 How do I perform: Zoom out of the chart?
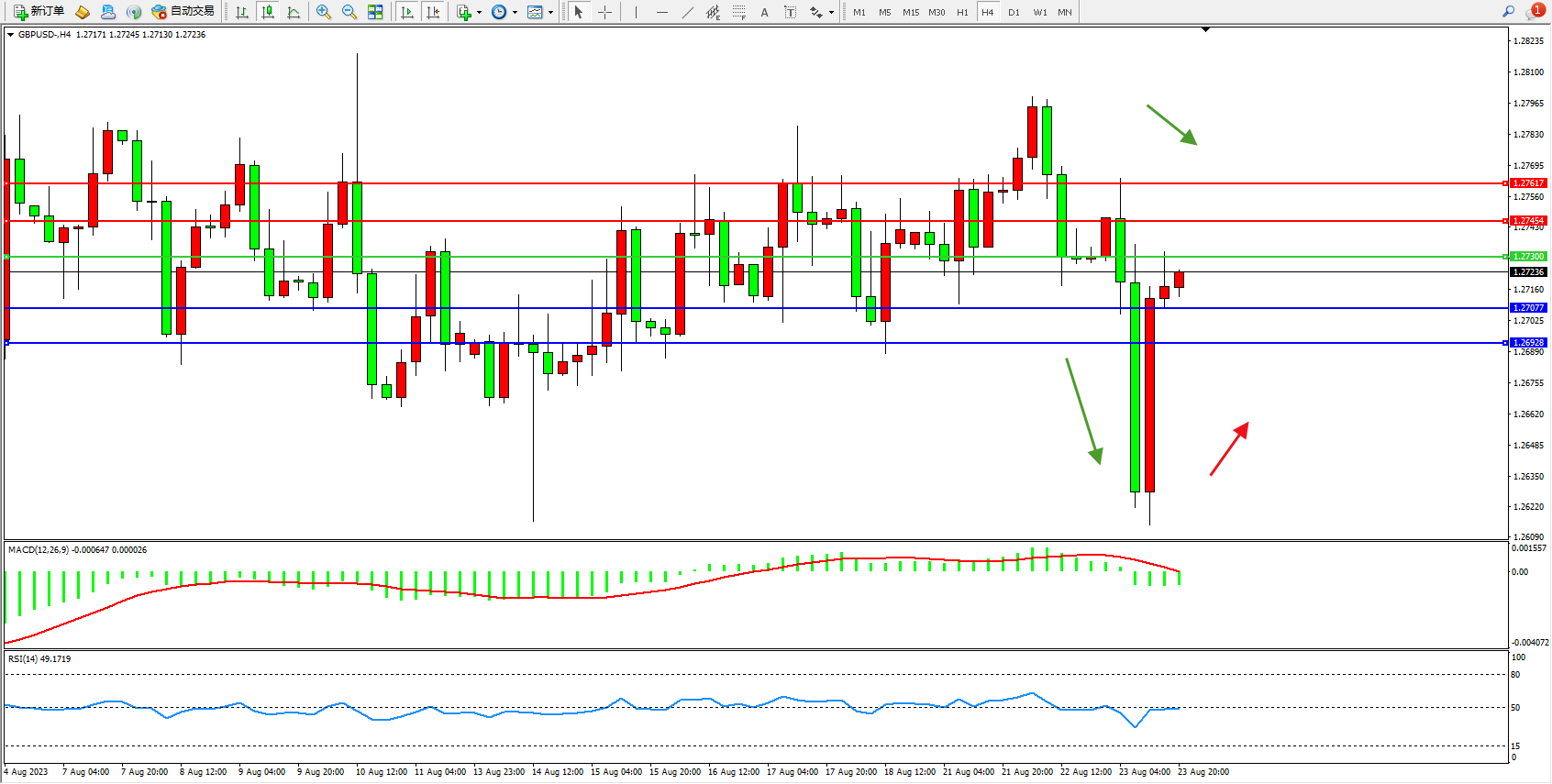coord(349,12)
